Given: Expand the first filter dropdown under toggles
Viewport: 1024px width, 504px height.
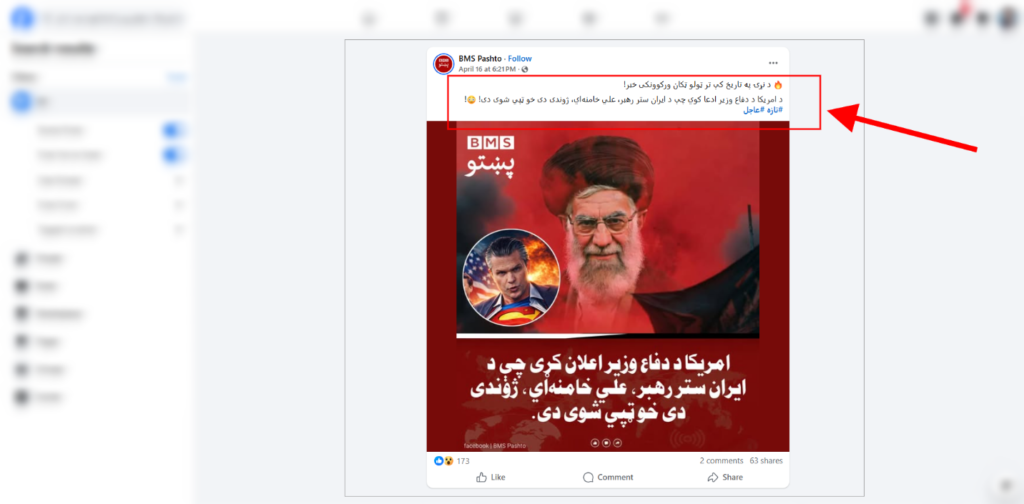Looking at the screenshot, I should (179, 180).
